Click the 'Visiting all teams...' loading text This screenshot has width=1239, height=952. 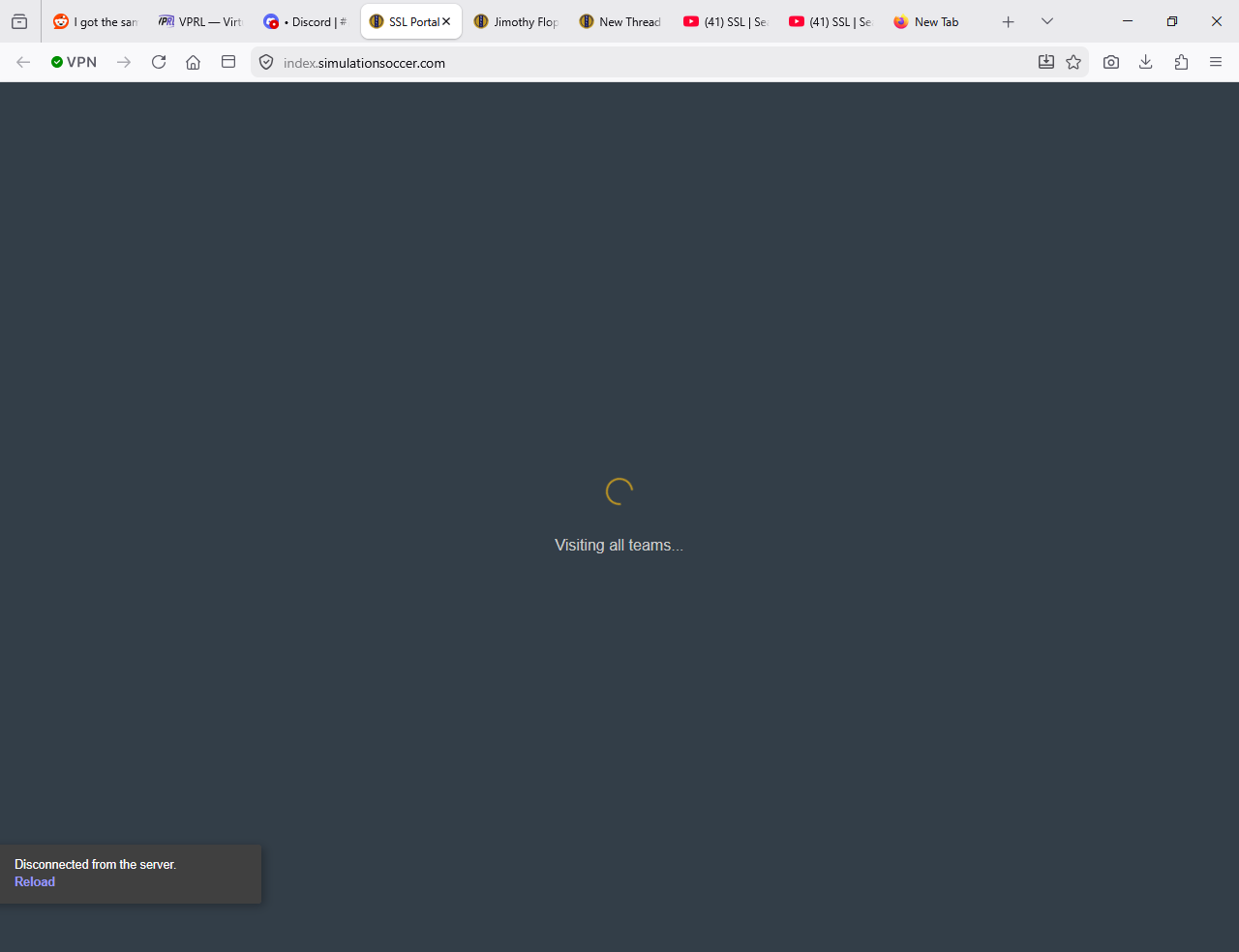(x=619, y=545)
